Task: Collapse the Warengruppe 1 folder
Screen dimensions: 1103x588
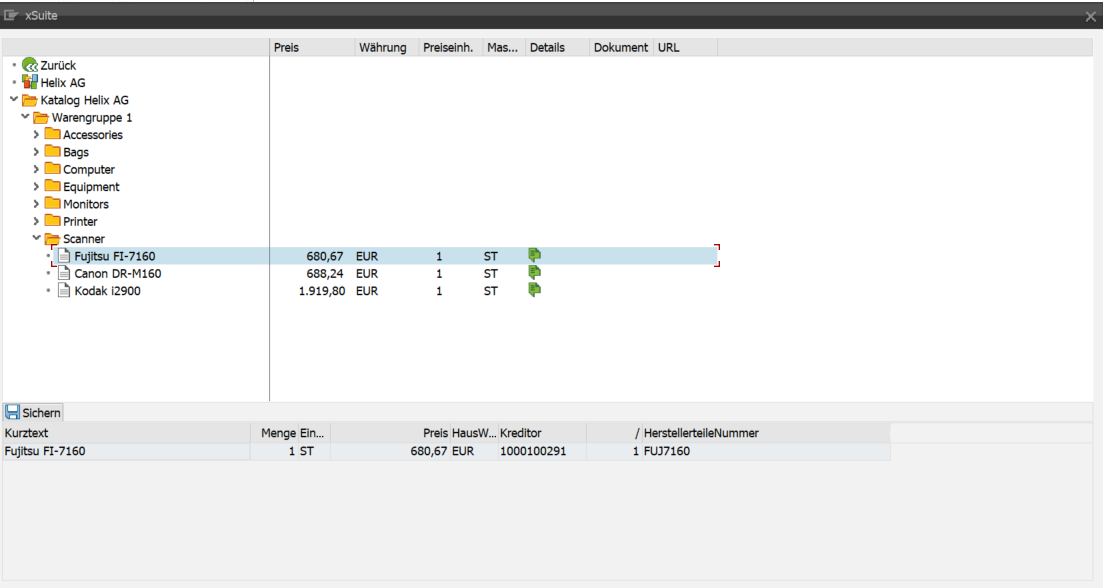Action: point(24,117)
